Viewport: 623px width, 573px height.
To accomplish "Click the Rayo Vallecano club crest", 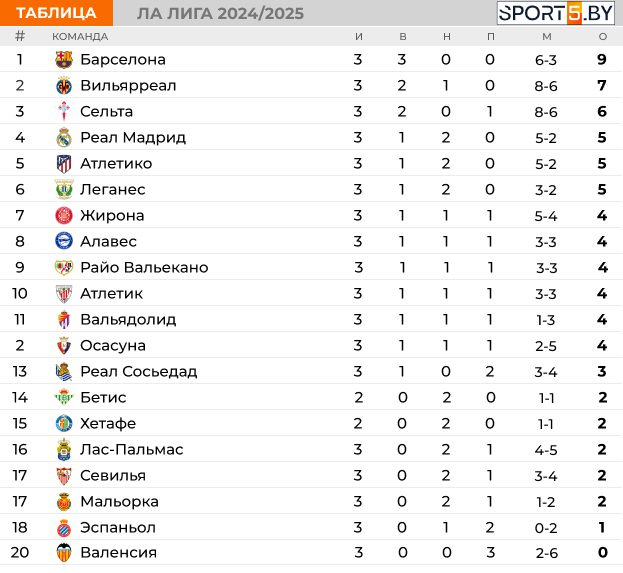I will click(64, 268).
